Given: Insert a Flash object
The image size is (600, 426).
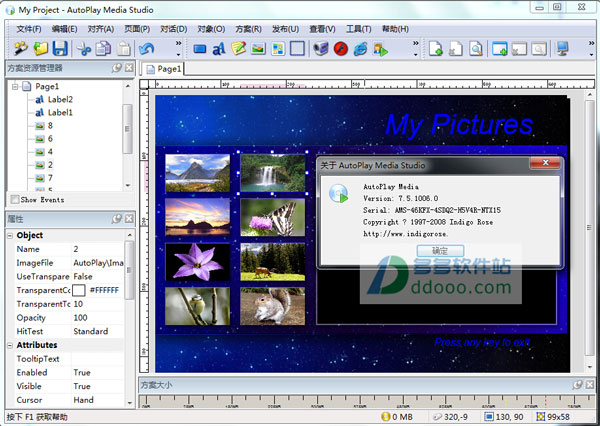Looking at the screenshot, I should click(341, 49).
